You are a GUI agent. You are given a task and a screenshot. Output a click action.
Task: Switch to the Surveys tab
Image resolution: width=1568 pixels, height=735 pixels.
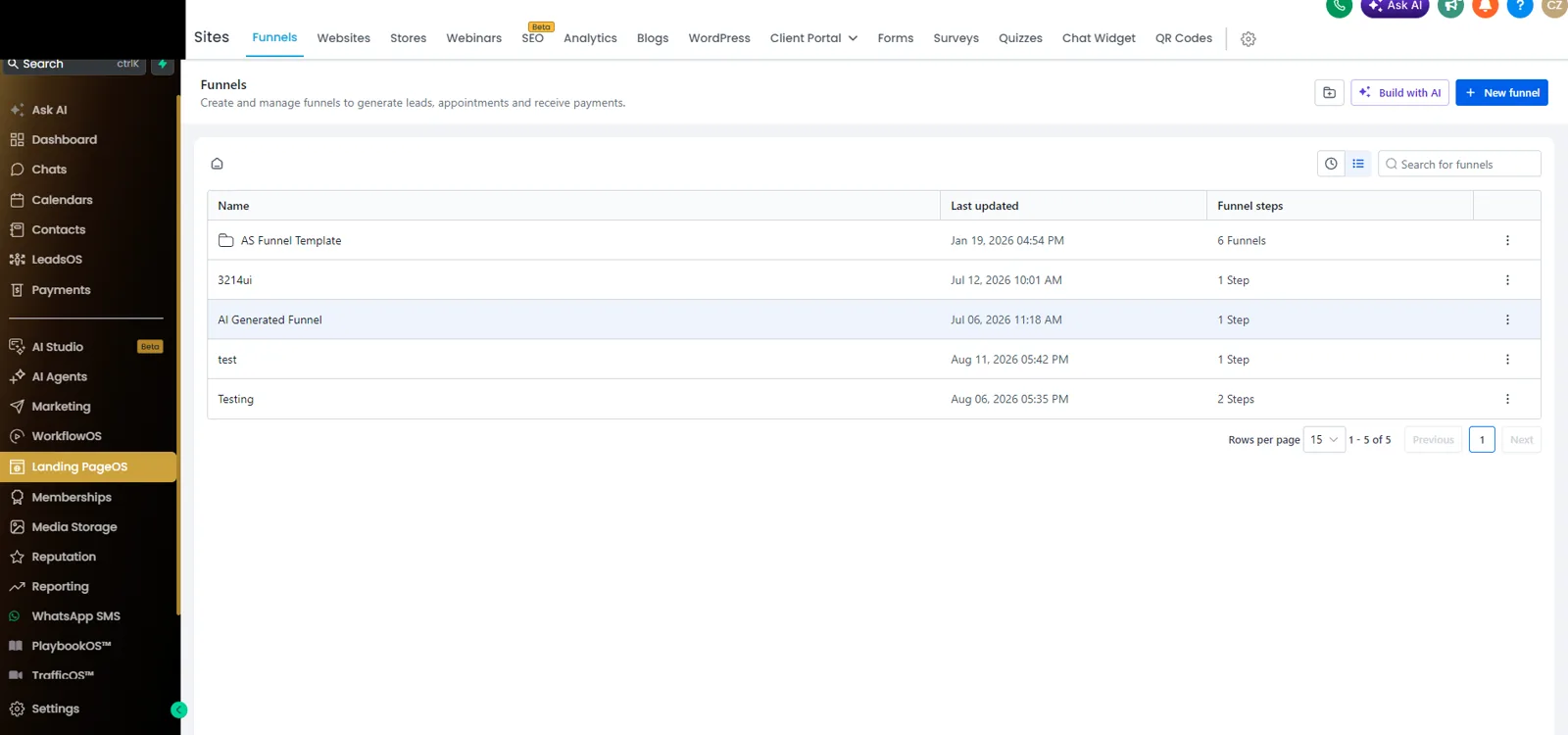(x=955, y=38)
